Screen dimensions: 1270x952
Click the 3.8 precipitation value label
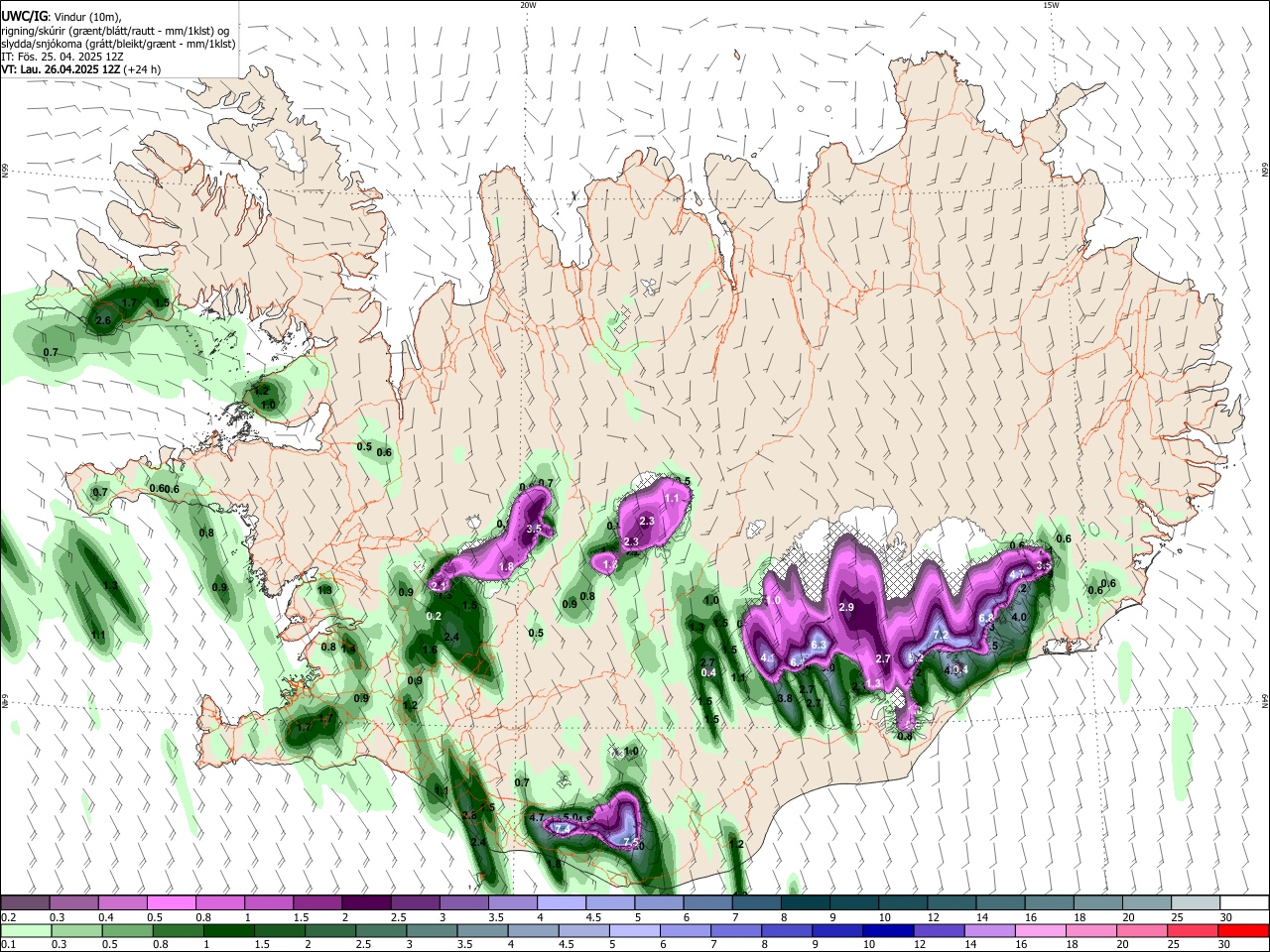tap(784, 698)
